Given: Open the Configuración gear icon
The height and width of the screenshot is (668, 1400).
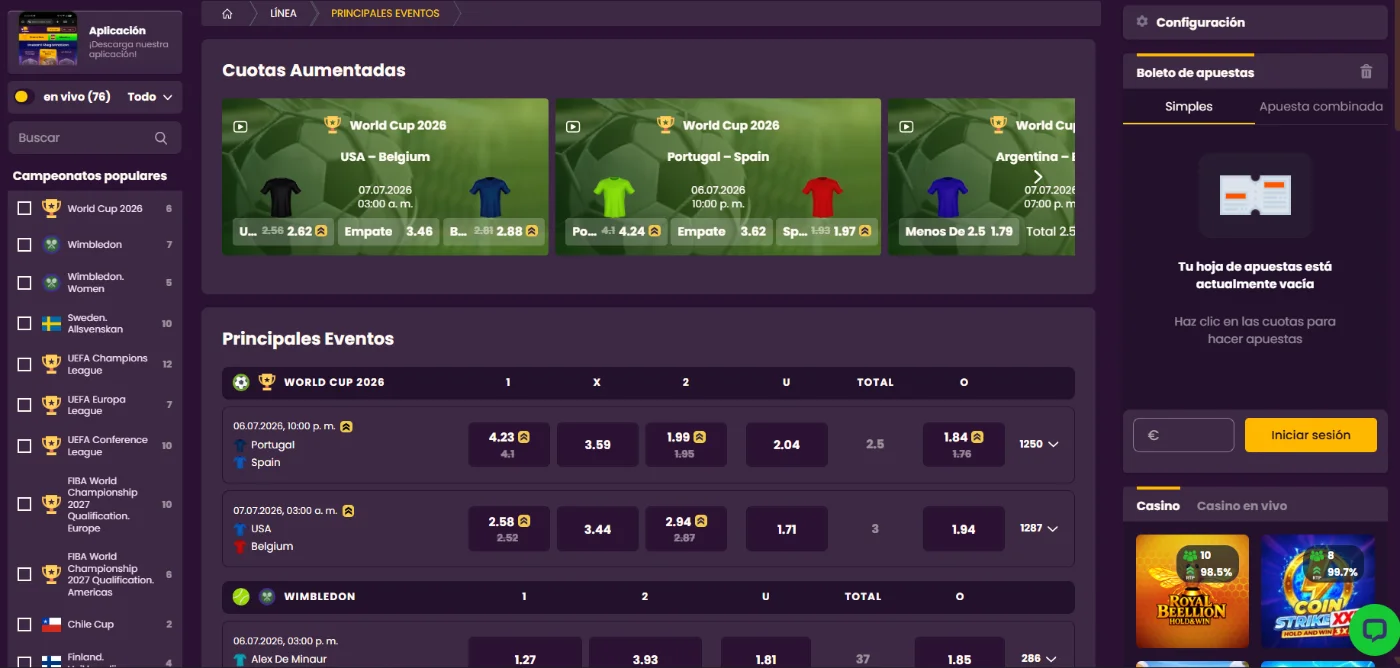Looking at the screenshot, I should pos(1142,22).
